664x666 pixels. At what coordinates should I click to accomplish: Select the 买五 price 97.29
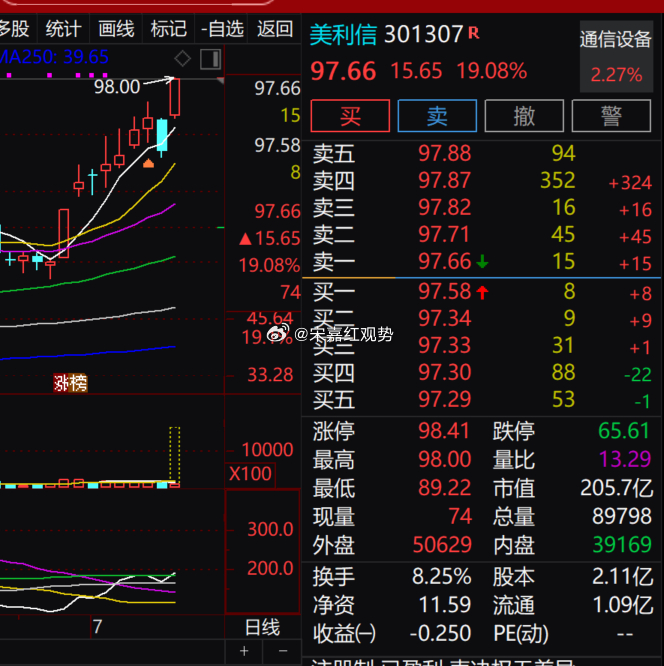click(x=444, y=399)
